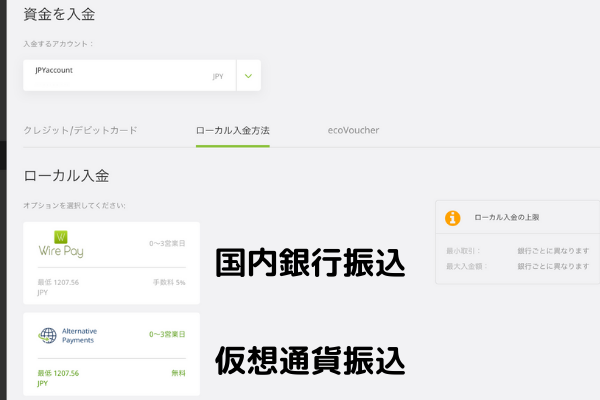Switch to クレジット/デビットカード tab
Viewport: 600px width, 400px height.
click(x=80, y=130)
